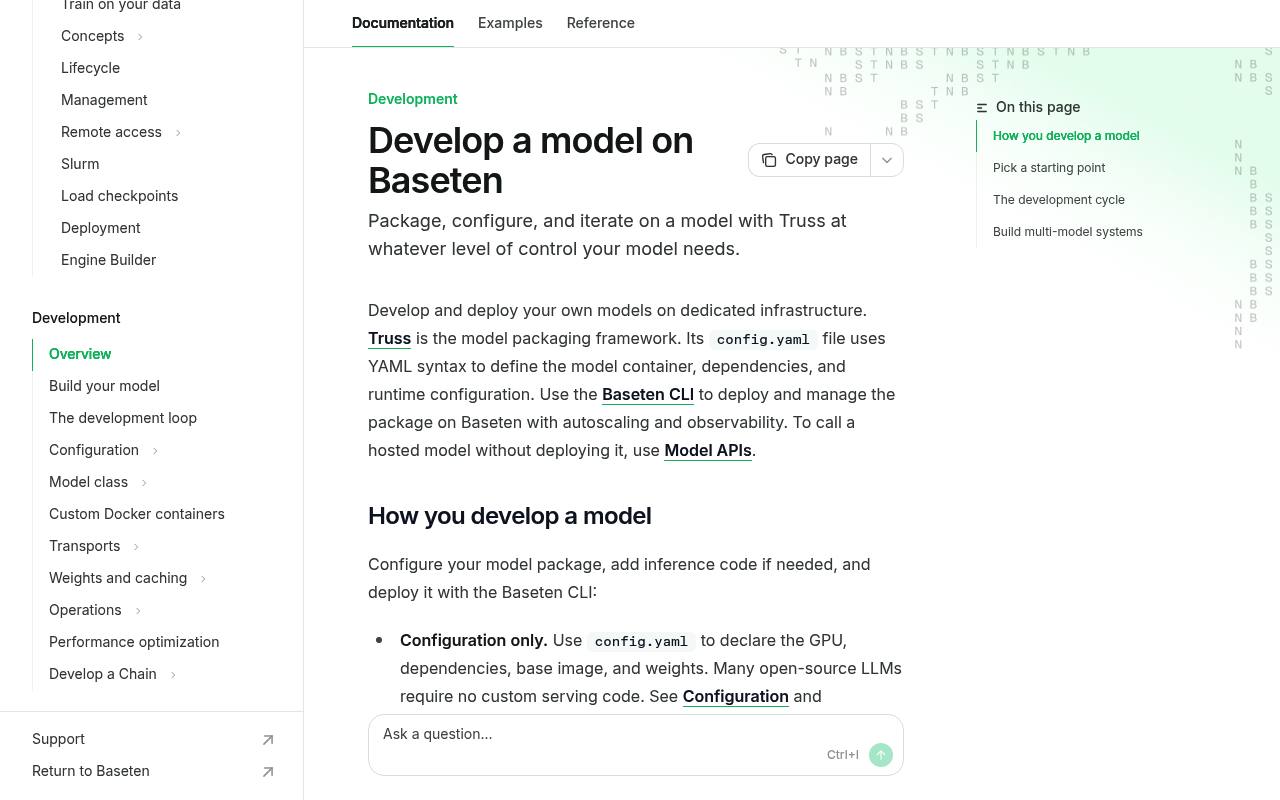Screen dimensions: 1280x800
Task: Expand the Configuration sidebar section
Action: coord(155,451)
